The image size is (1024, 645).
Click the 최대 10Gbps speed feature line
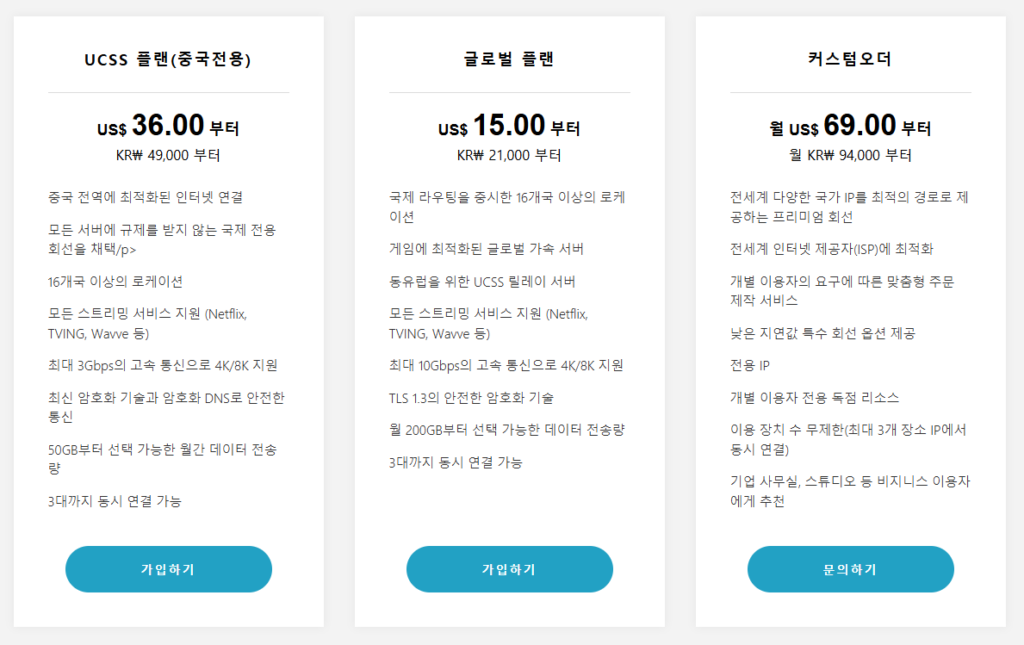tap(506, 366)
